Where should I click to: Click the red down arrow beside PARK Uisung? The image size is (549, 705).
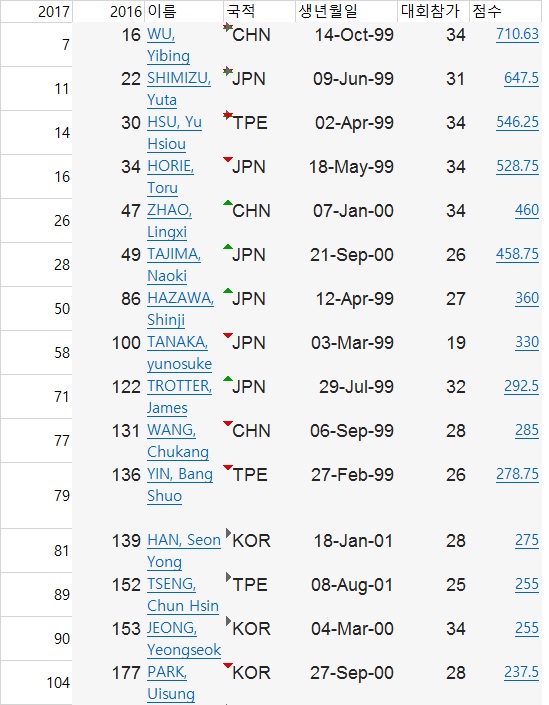pyautogui.click(x=228, y=665)
